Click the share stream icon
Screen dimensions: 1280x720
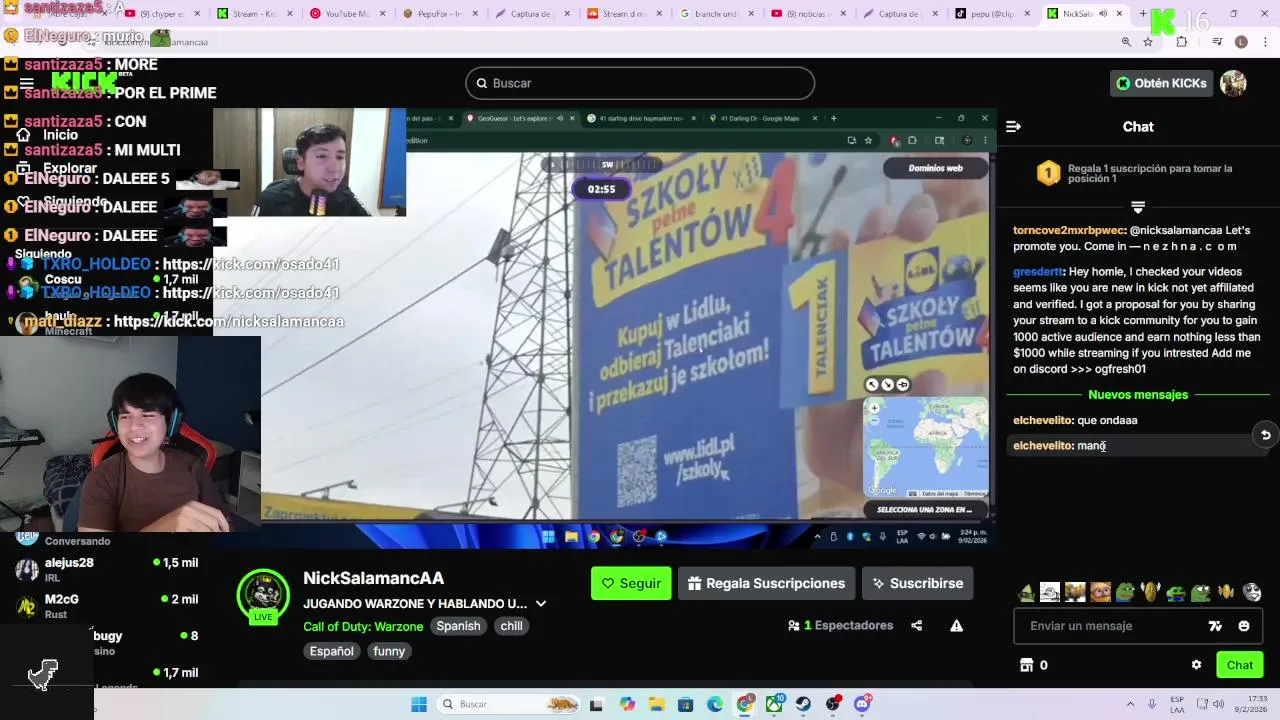(916, 626)
